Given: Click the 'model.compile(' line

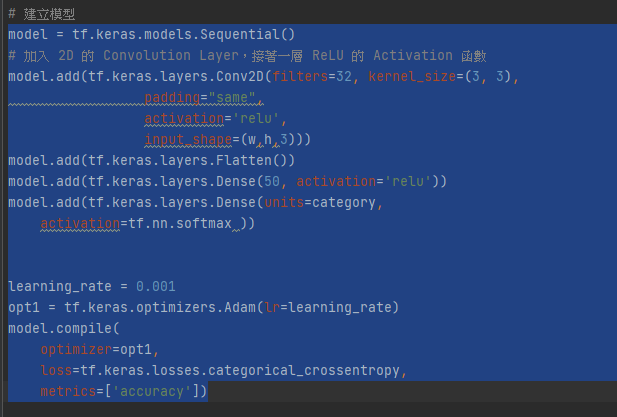Looking at the screenshot, I should (x=63, y=328).
